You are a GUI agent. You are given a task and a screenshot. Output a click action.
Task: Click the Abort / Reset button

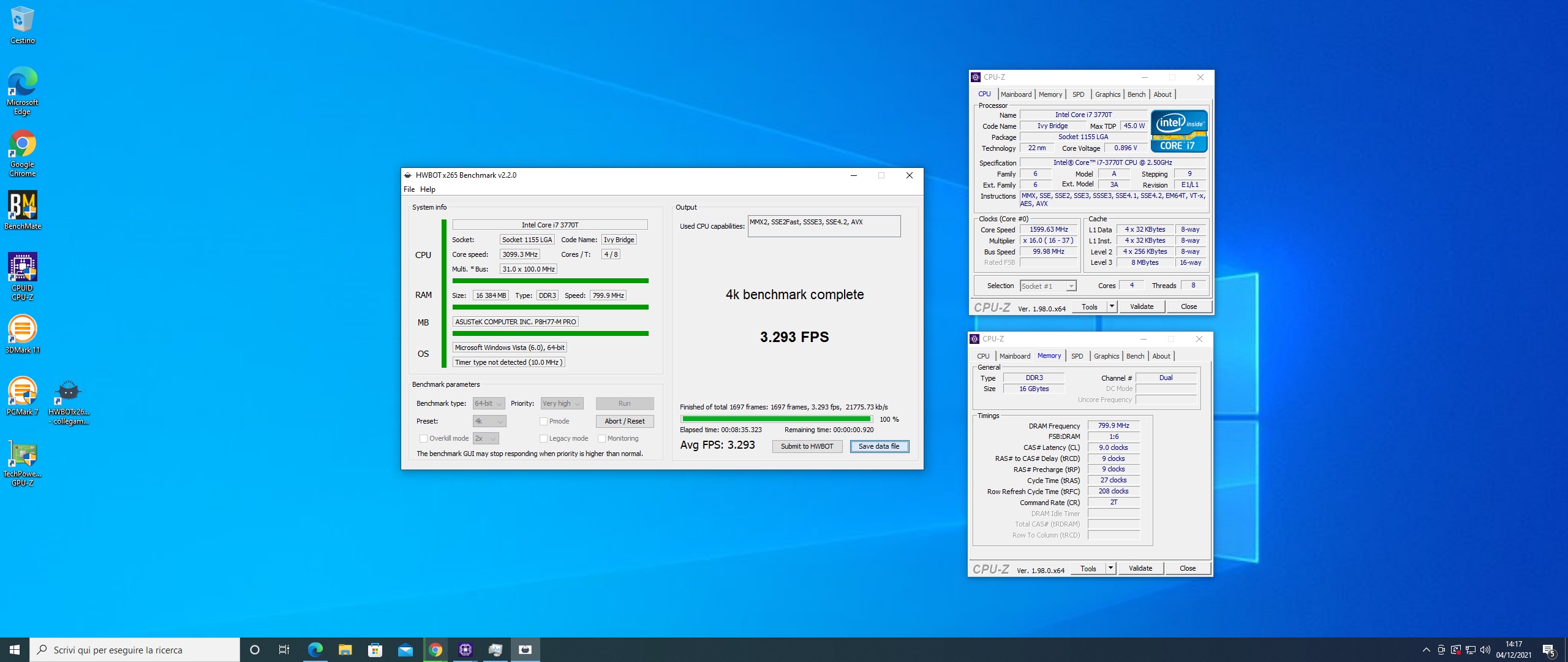(624, 421)
